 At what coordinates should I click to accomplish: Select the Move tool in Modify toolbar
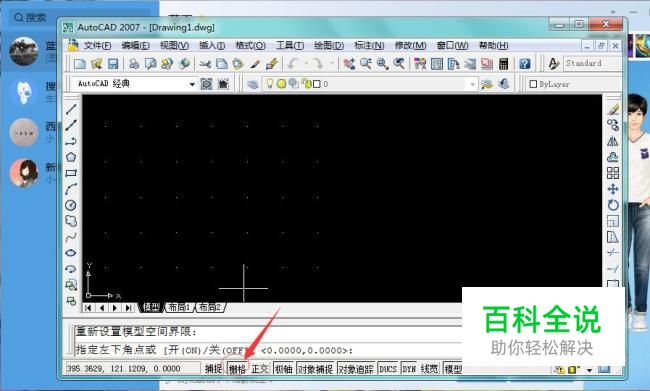(x=613, y=189)
